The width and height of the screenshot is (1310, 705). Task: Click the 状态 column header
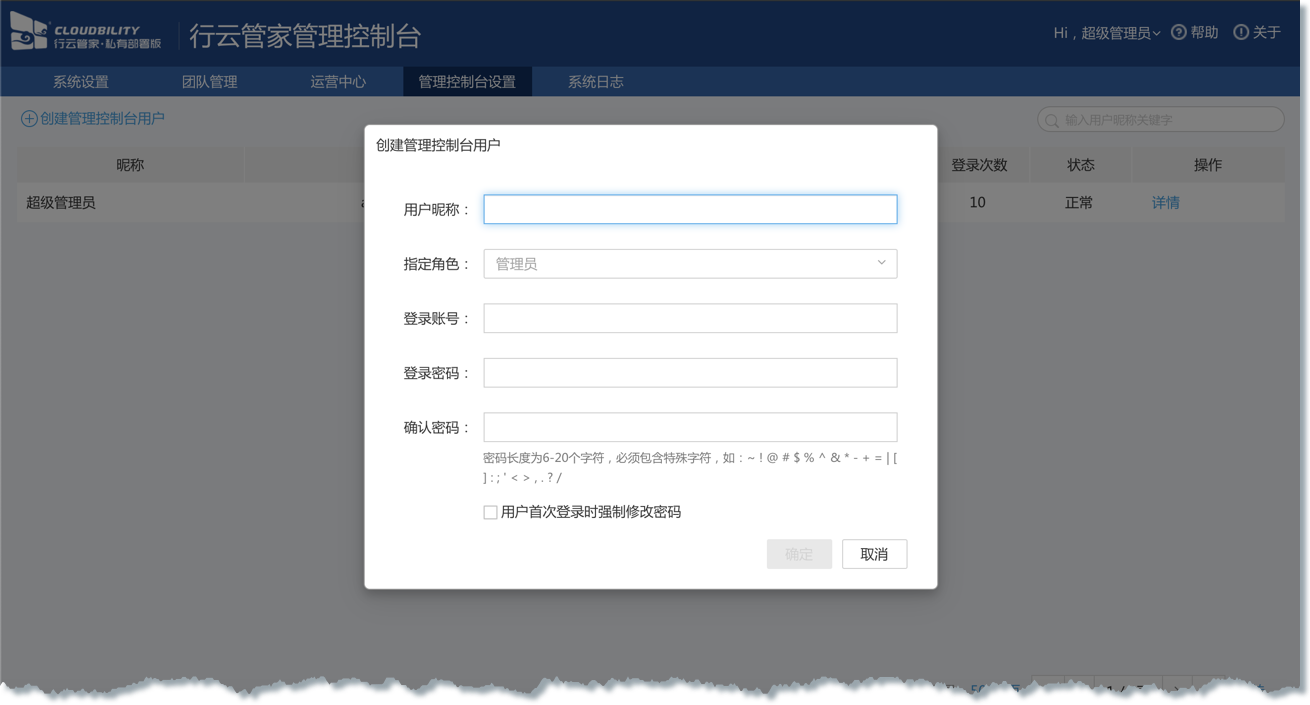click(1081, 165)
